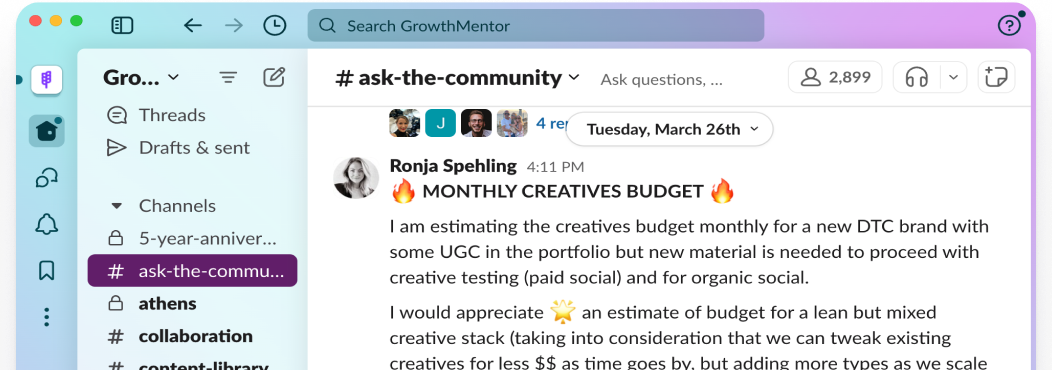The height and width of the screenshot is (370, 1052).
Task: Open the canvas icon in channel header
Action: tap(996, 78)
